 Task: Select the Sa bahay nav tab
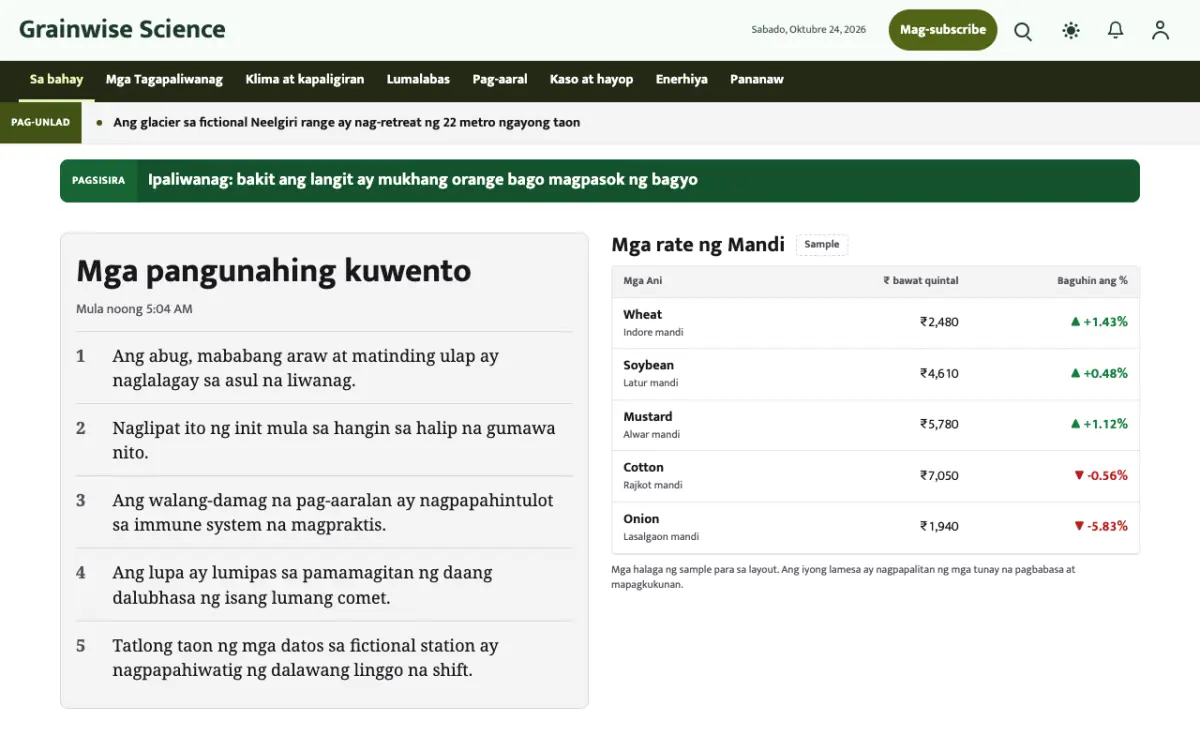pos(57,80)
